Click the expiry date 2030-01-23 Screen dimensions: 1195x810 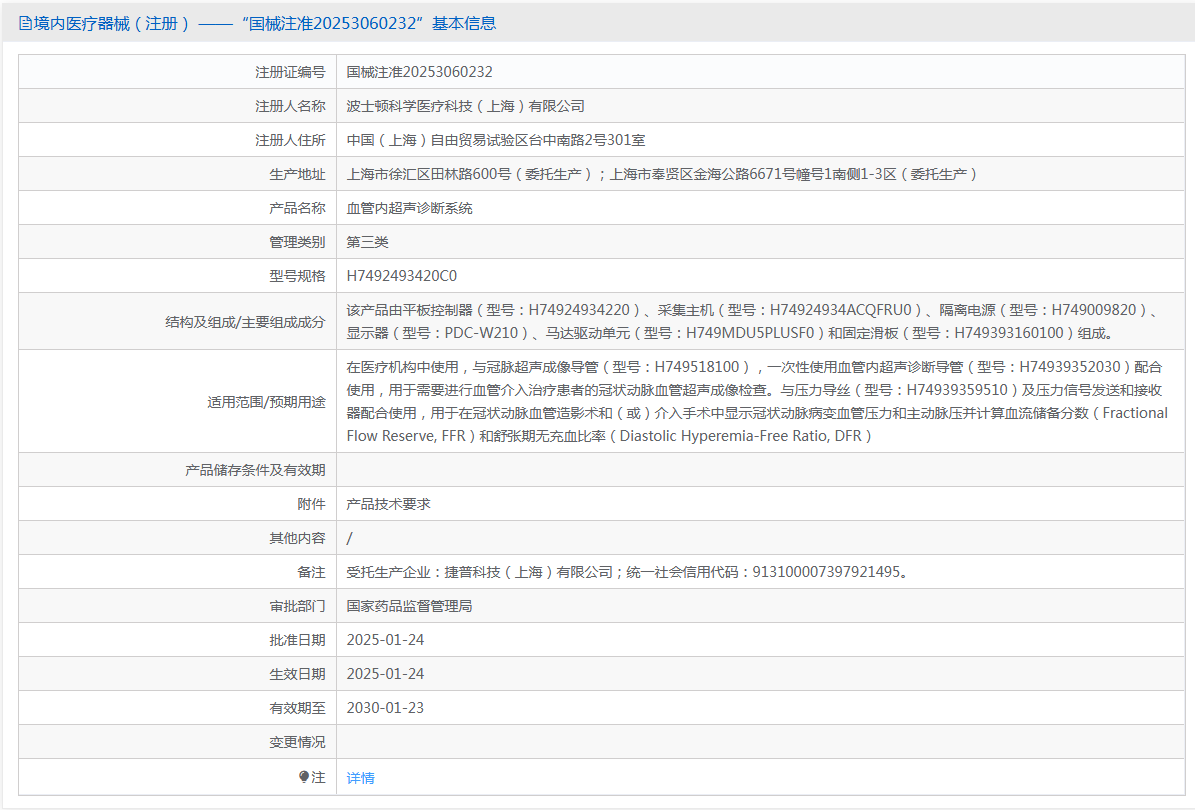385,708
